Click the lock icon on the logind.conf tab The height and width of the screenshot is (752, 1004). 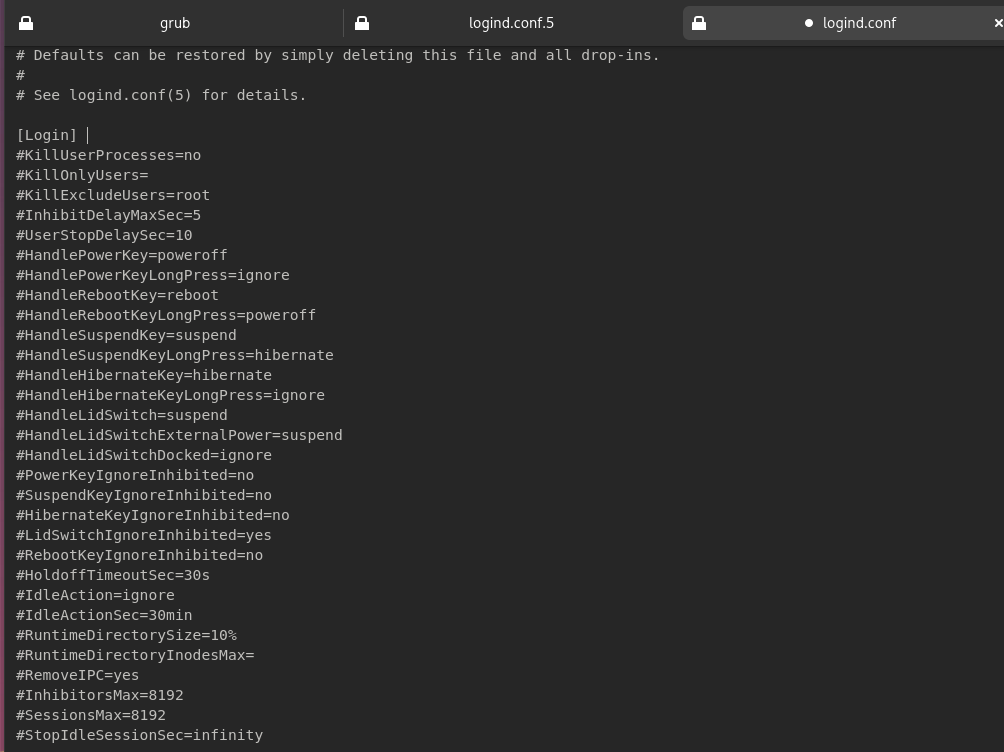tap(699, 23)
